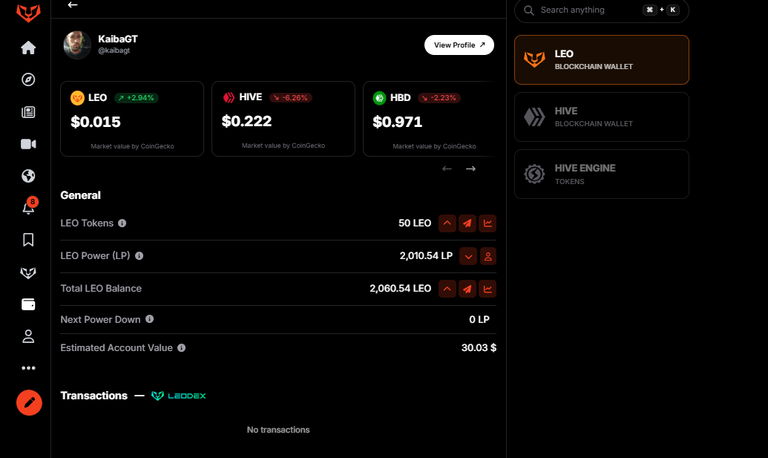Open the Bookmarks icon

[x=28, y=240]
